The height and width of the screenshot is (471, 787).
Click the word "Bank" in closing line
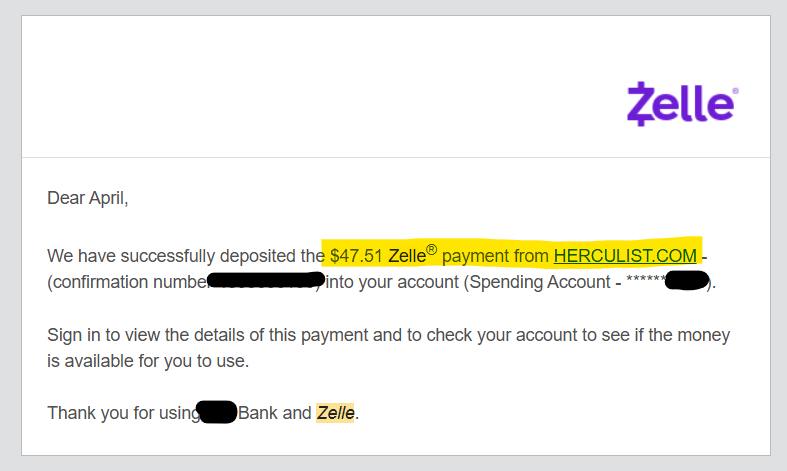pyautogui.click(x=259, y=412)
